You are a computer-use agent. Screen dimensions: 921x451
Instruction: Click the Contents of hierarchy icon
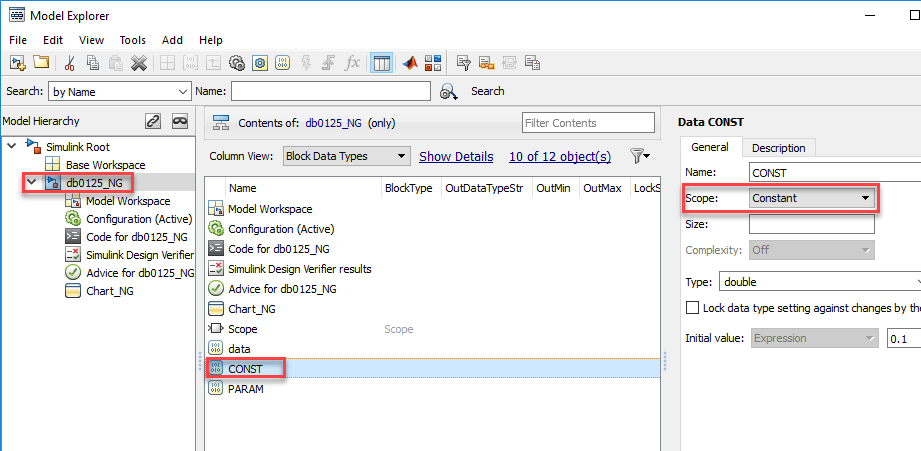(221, 123)
